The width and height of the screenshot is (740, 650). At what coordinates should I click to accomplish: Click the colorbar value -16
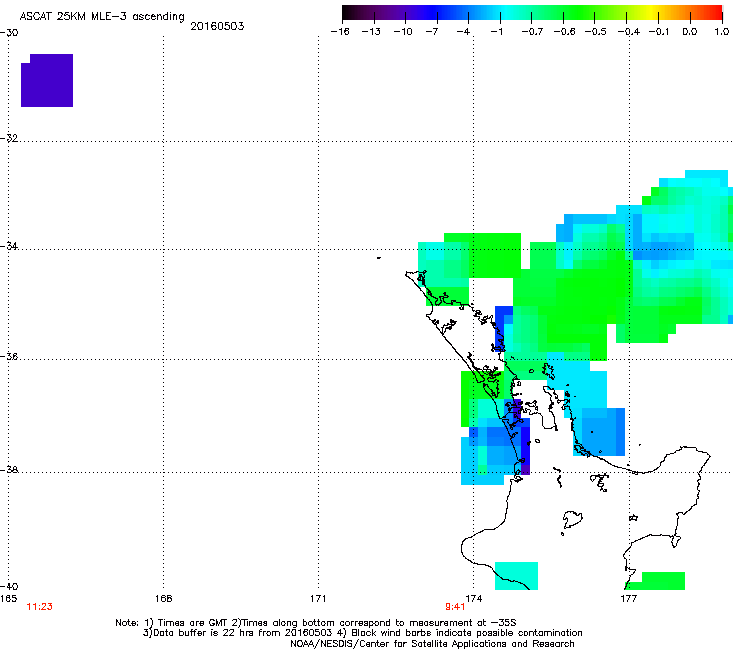point(340,32)
